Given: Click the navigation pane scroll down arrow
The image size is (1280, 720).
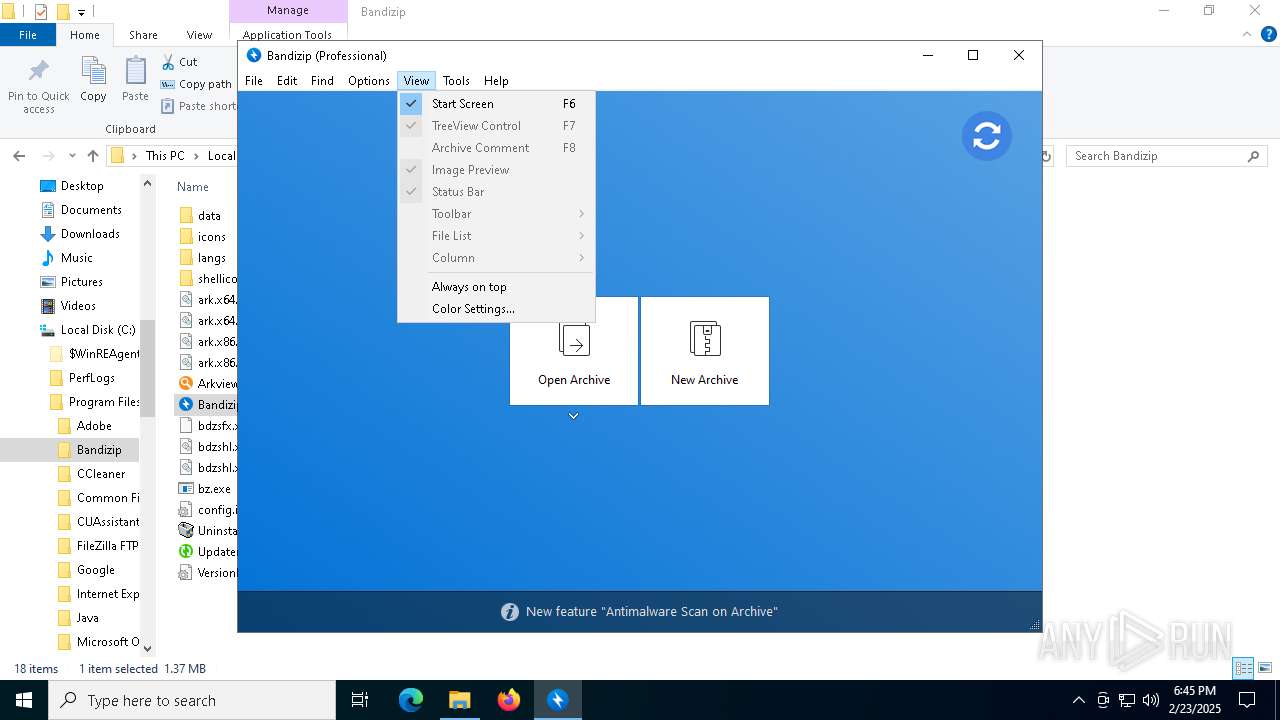Looking at the screenshot, I should click(148, 648).
